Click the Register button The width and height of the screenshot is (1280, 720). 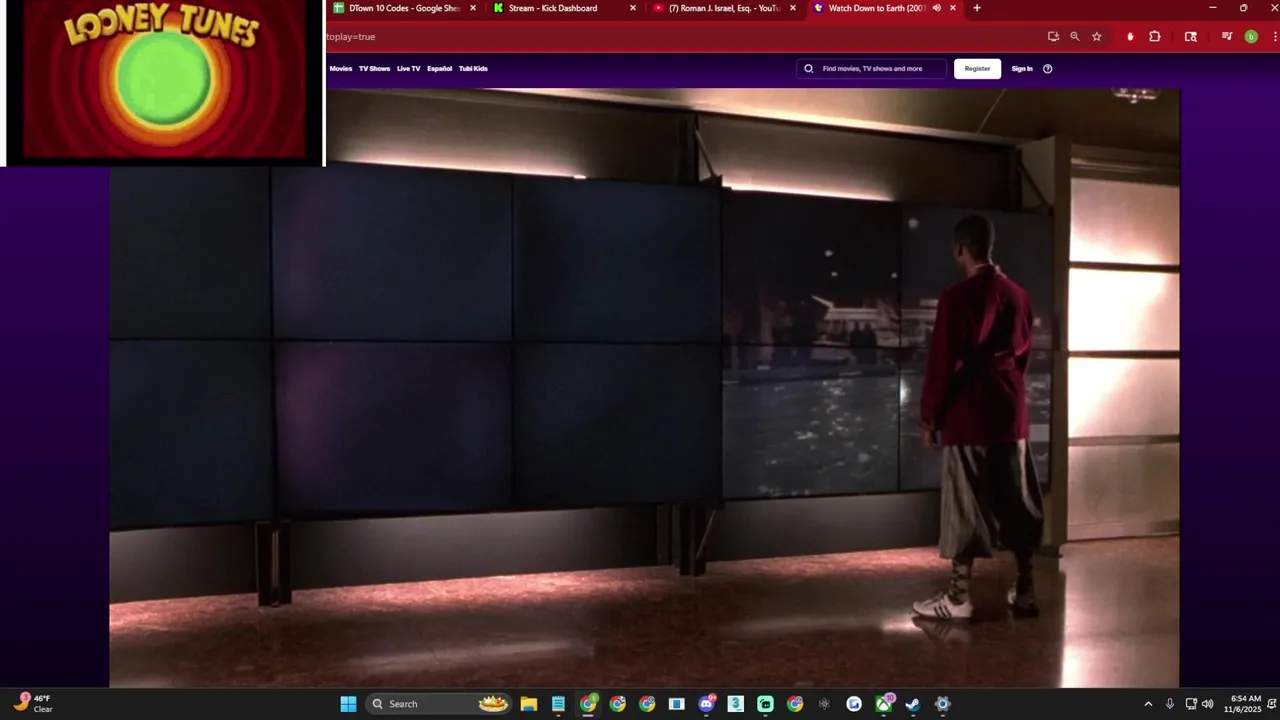tap(977, 69)
